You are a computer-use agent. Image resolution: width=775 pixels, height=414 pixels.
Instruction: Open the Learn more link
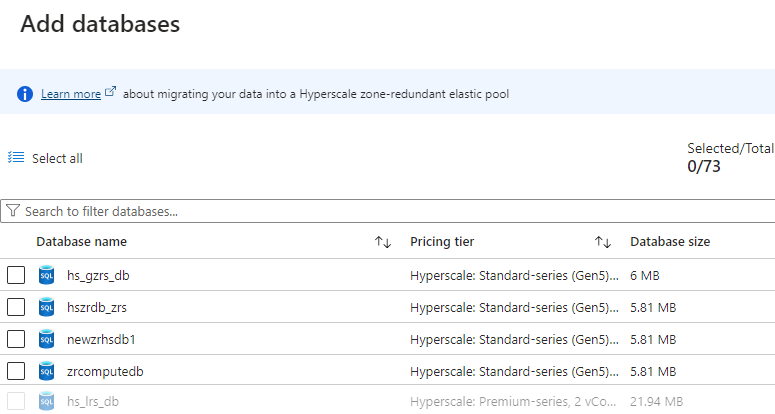tap(70, 94)
